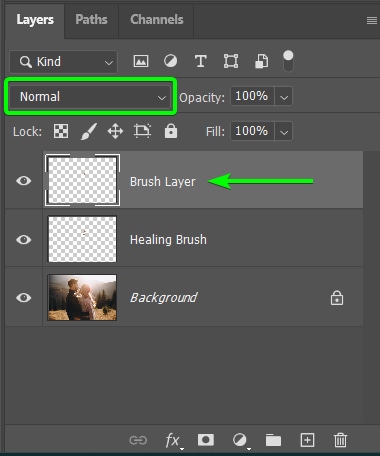This screenshot has width=380, height=456.
Task: Filter for type layers icon
Action: (x=201, y=61)
